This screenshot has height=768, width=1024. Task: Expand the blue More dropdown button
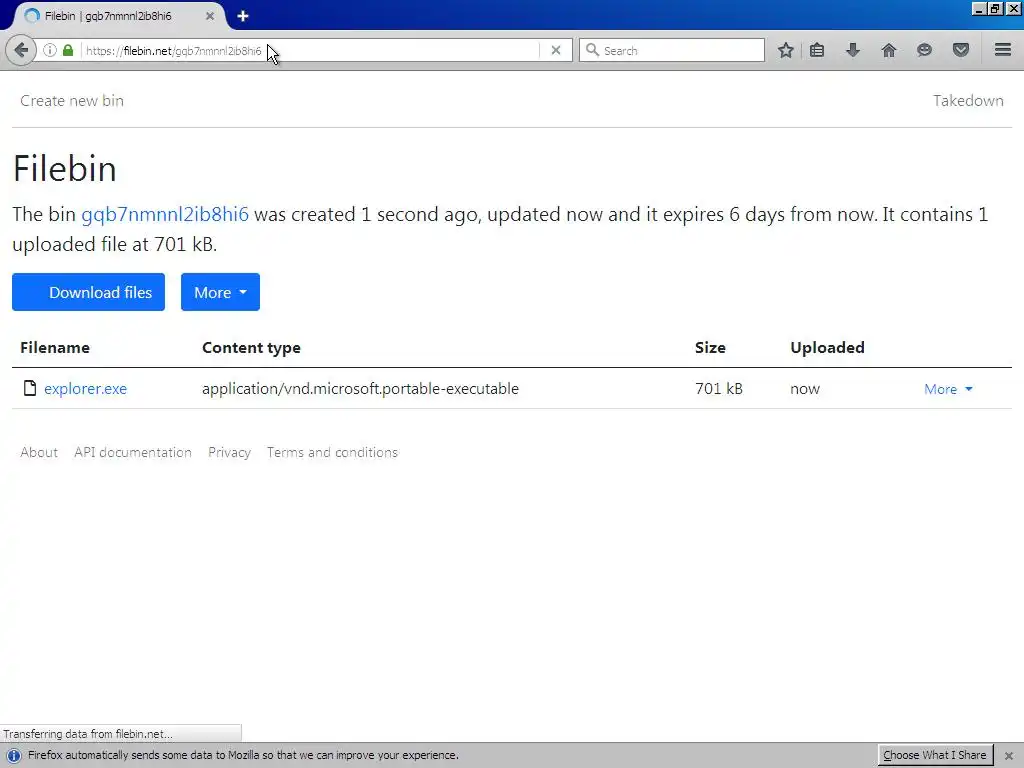[220, 292]
